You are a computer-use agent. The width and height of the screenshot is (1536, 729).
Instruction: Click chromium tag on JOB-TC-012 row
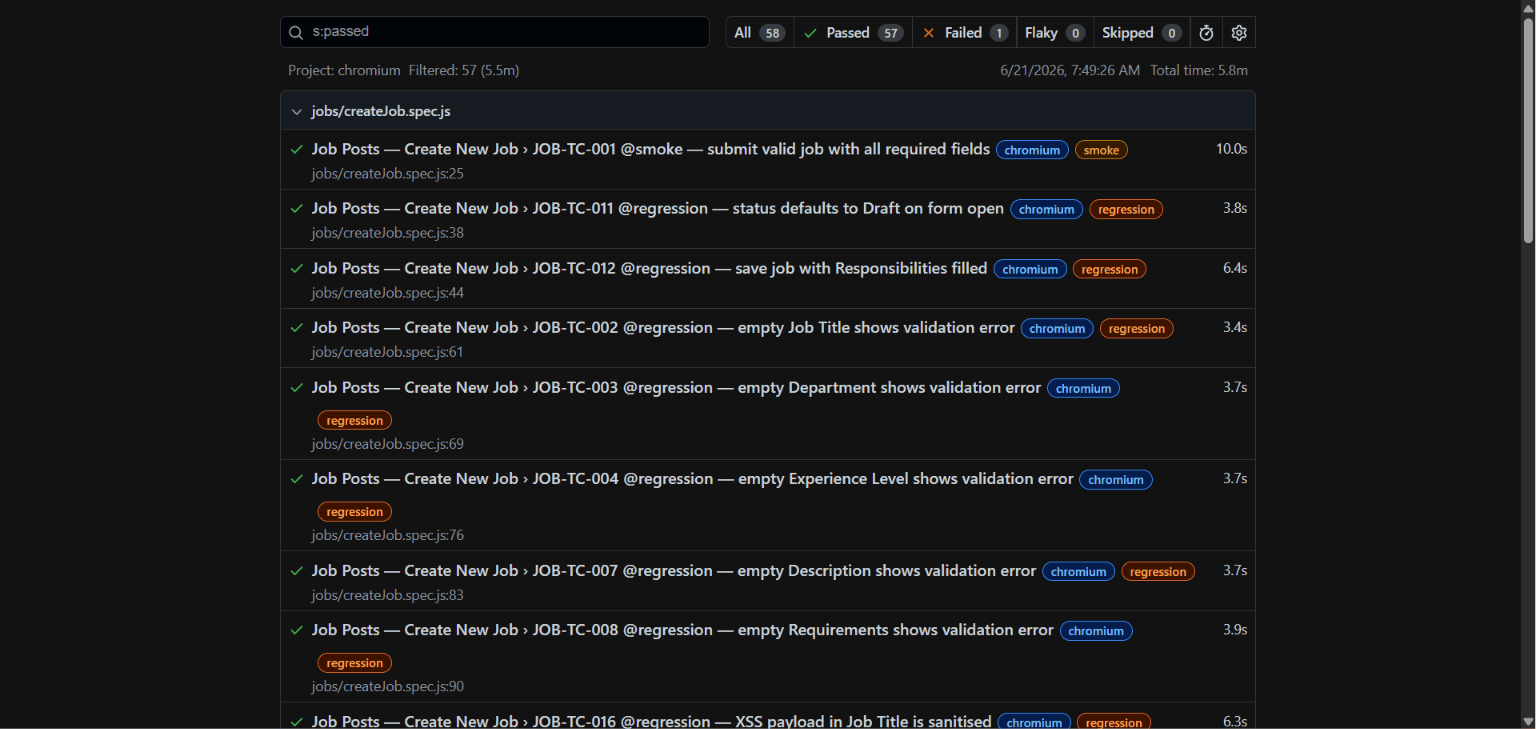(1030, 269)
